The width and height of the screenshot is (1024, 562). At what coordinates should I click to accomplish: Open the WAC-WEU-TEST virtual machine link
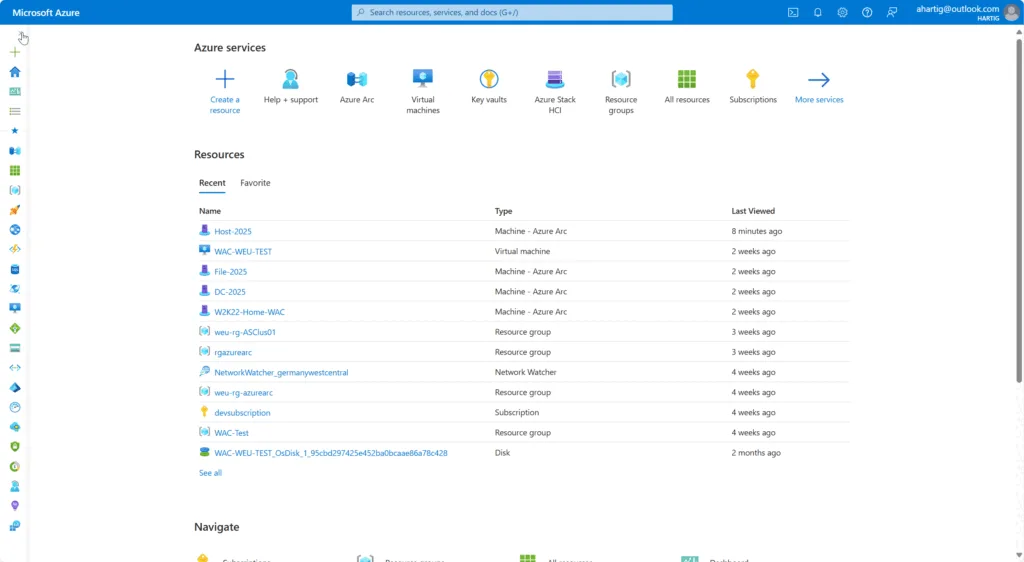[243, 251]
